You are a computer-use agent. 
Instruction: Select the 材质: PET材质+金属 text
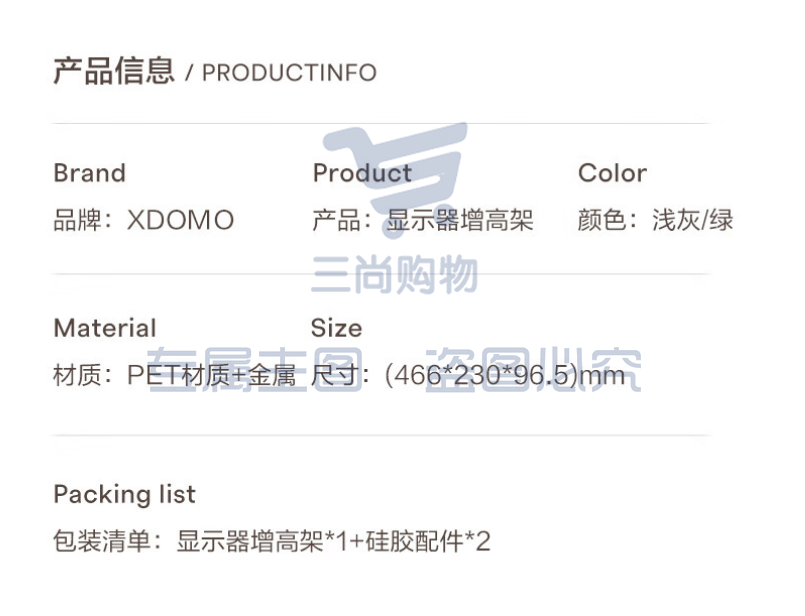coord(175,375)
